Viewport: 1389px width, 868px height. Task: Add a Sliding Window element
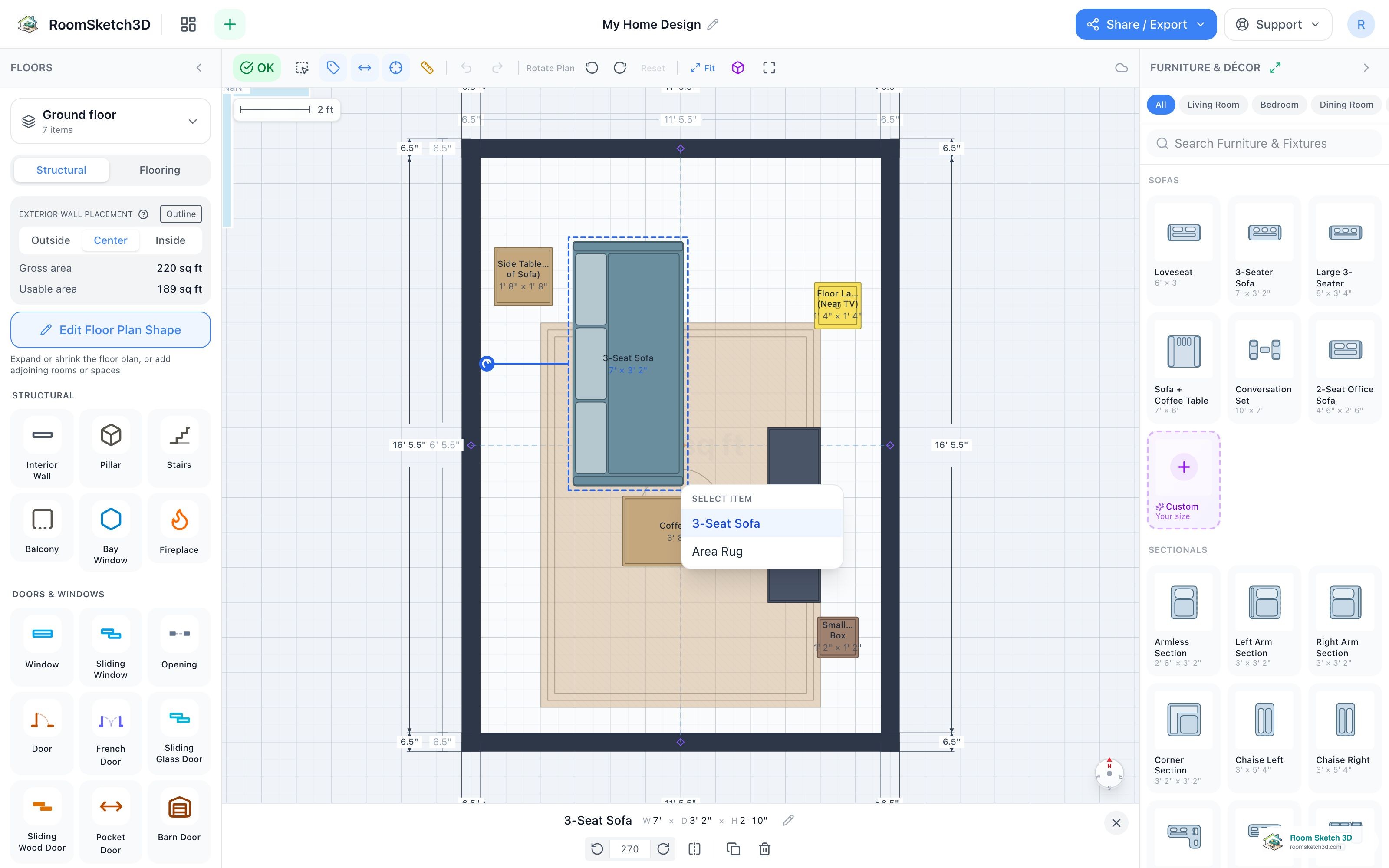point(110,647)
